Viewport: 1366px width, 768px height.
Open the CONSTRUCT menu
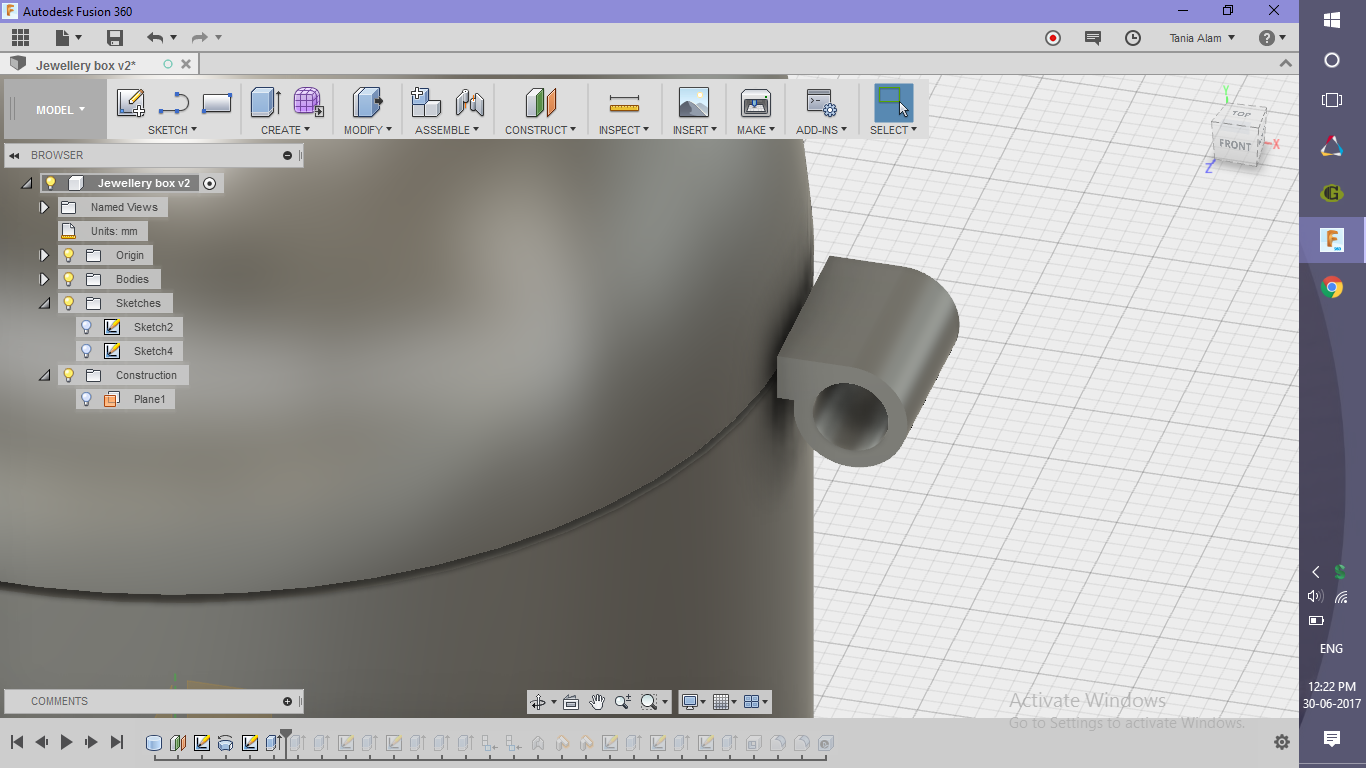(540, 130)
